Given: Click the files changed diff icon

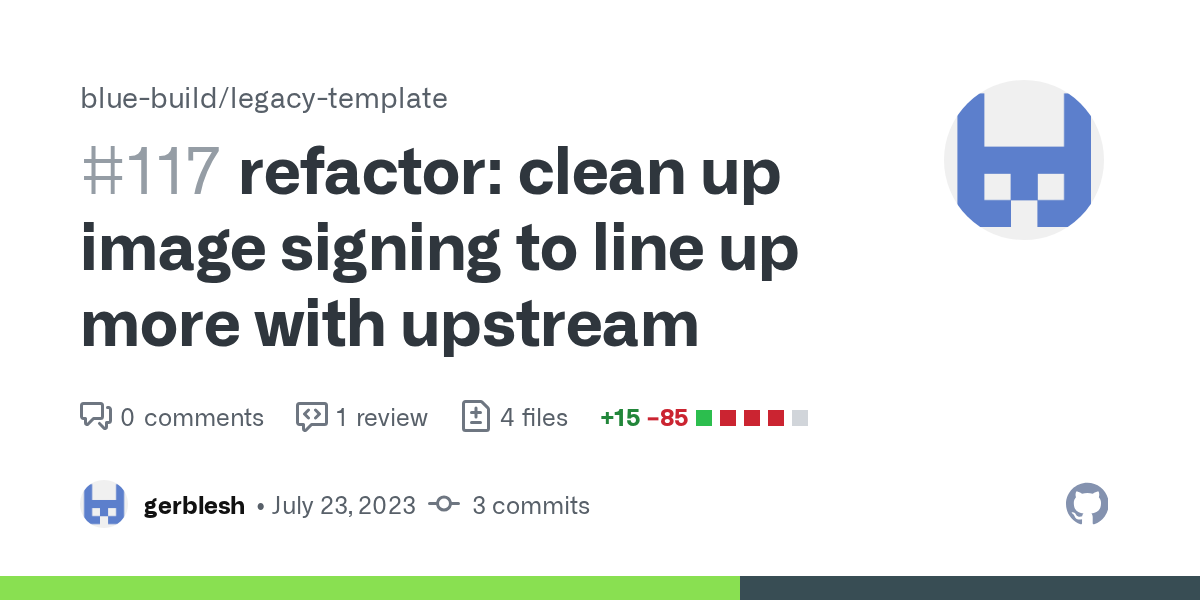Looking at the screenshot, I should coord(475,417).
